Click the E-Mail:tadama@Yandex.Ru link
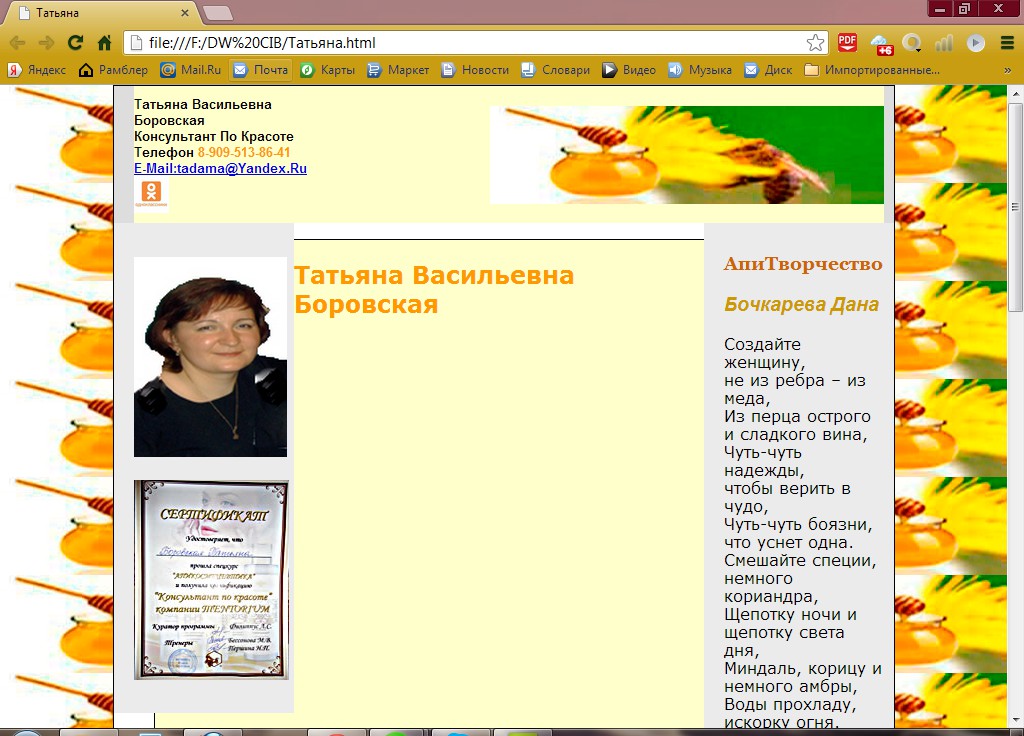The width and height of the screenshot is (1024, 736). (x=220, y=168)
